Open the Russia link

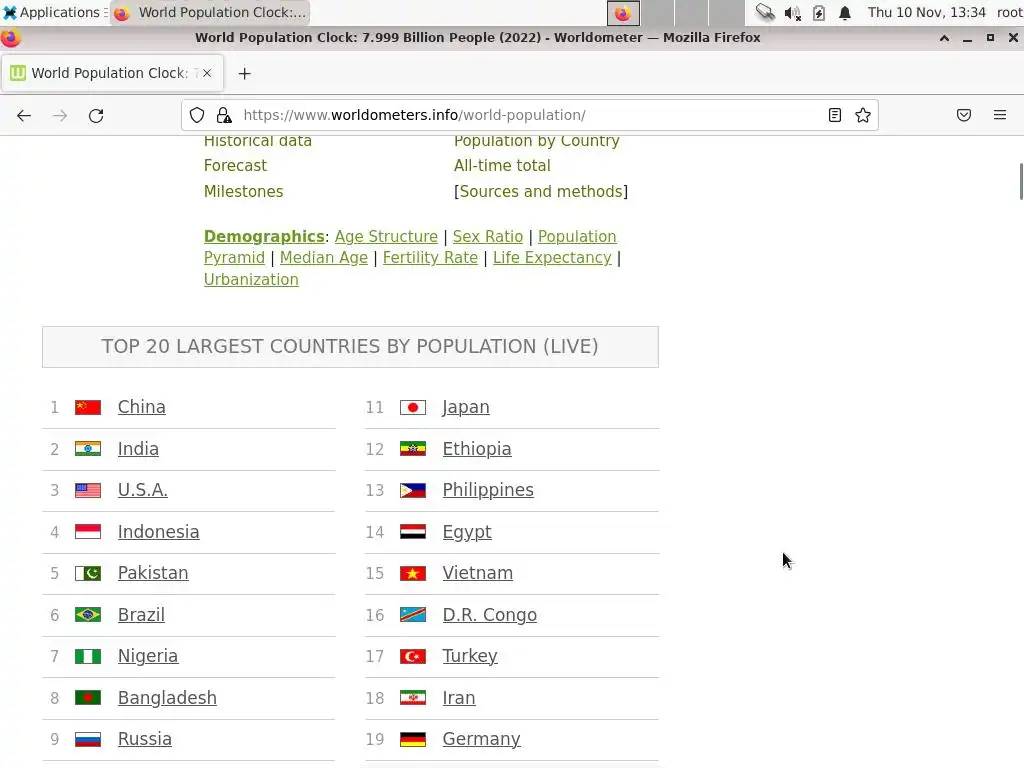point(145,739)
